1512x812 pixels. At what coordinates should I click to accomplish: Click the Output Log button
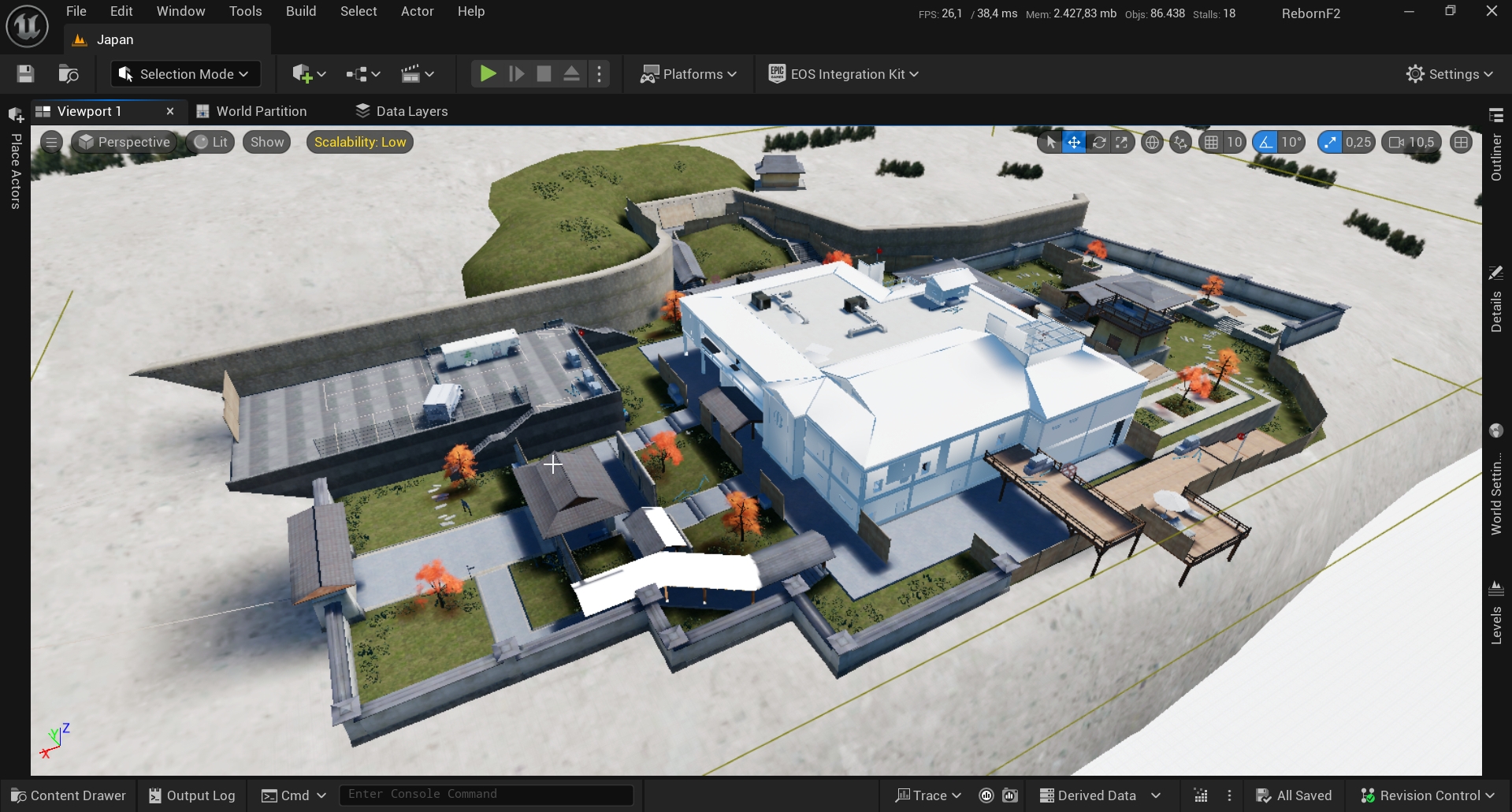pos(192,795)
